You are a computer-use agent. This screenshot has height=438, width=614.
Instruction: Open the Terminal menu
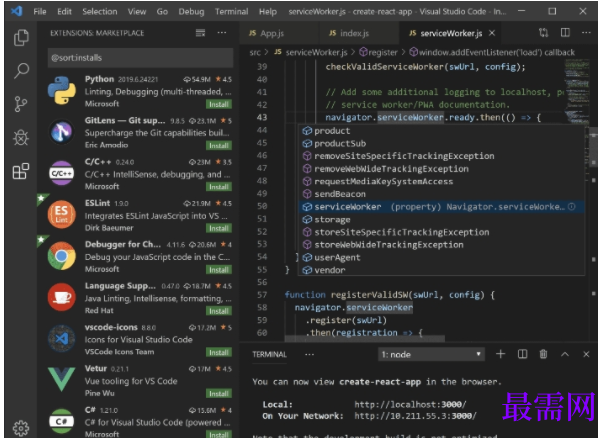231,12
